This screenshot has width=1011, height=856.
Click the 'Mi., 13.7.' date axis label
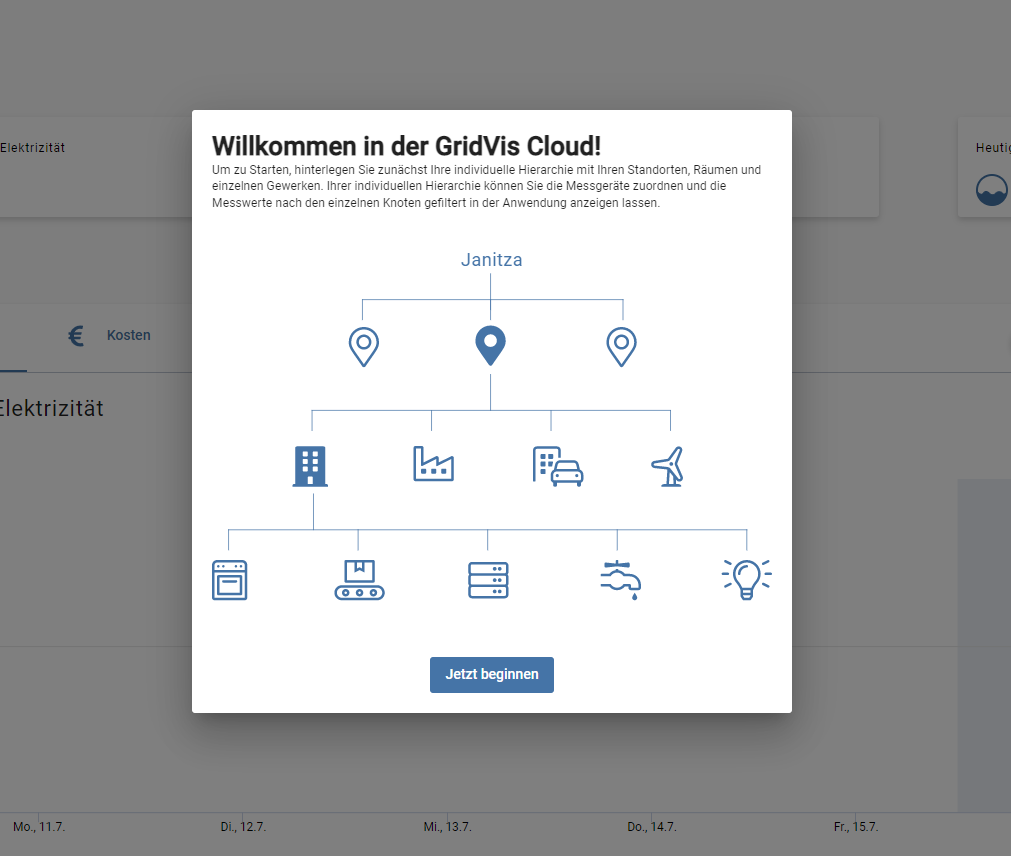[447, 827]
